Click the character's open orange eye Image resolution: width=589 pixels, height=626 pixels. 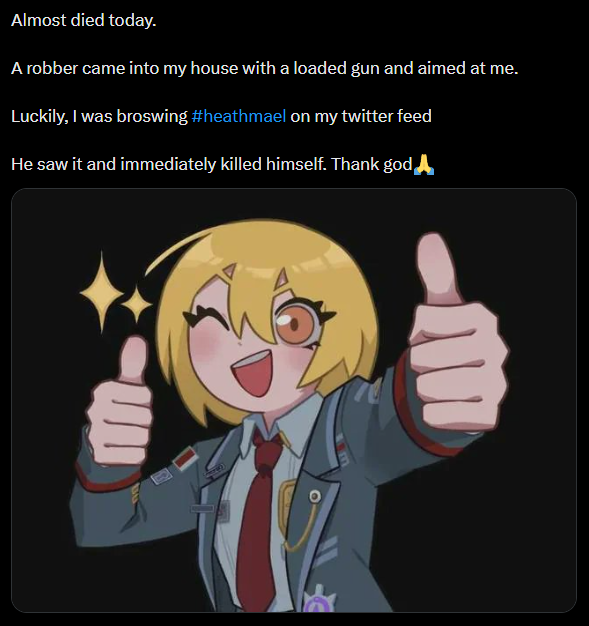pos(296,323)
